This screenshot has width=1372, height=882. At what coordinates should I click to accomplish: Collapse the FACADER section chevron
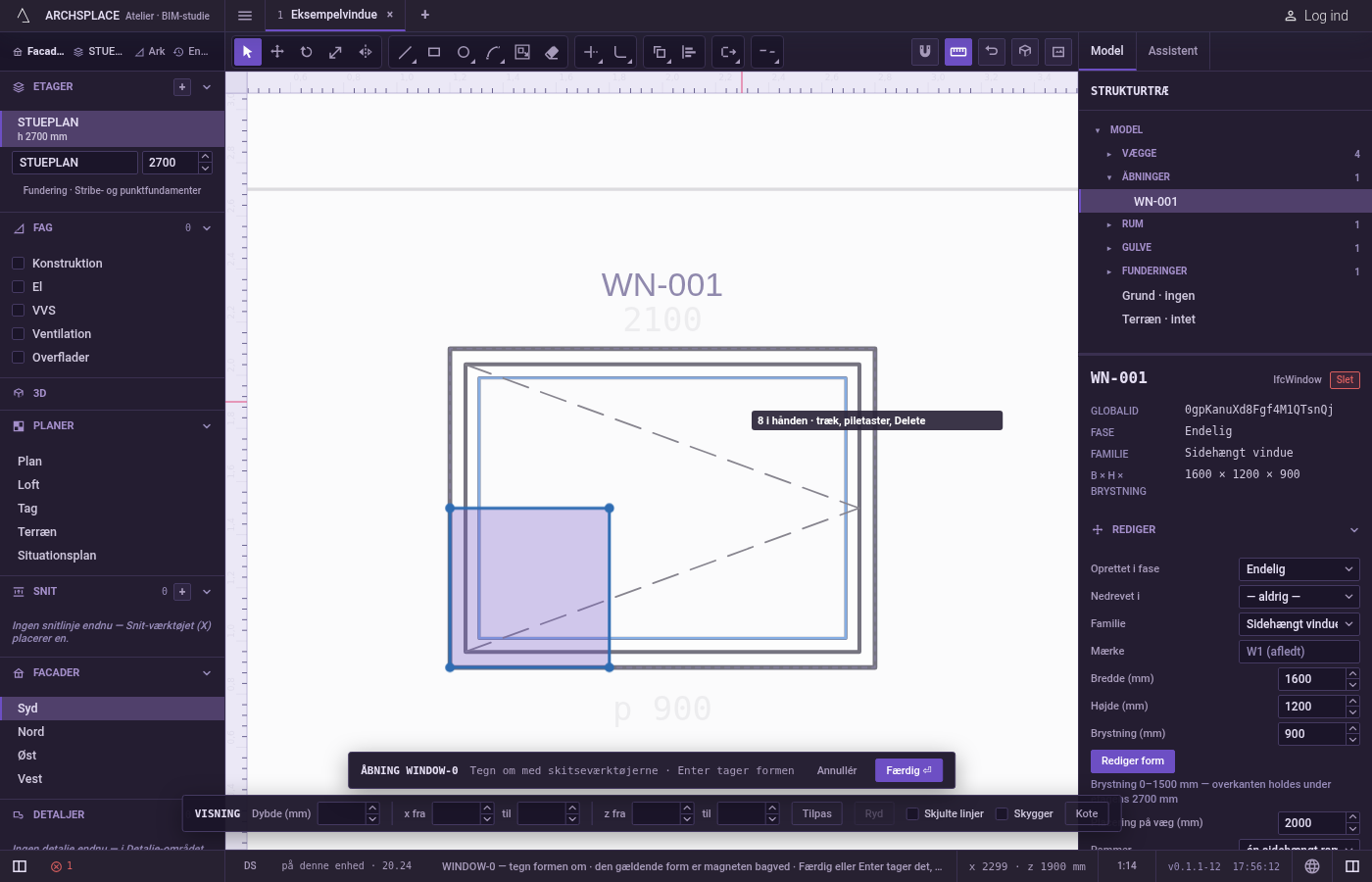tap(207, 673)
